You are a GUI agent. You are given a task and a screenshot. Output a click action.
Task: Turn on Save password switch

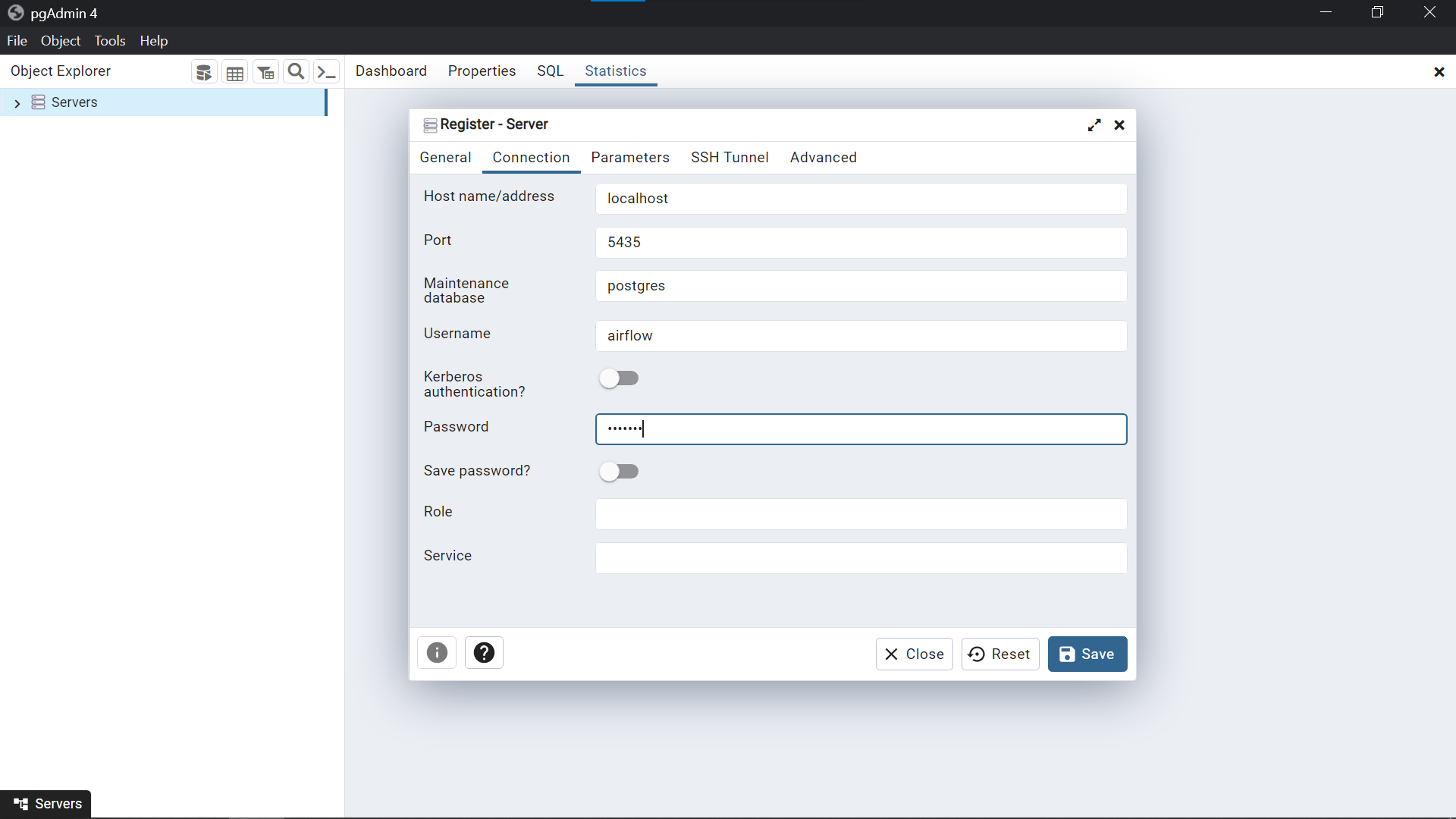pyautogui.click(x=619, y=472)
